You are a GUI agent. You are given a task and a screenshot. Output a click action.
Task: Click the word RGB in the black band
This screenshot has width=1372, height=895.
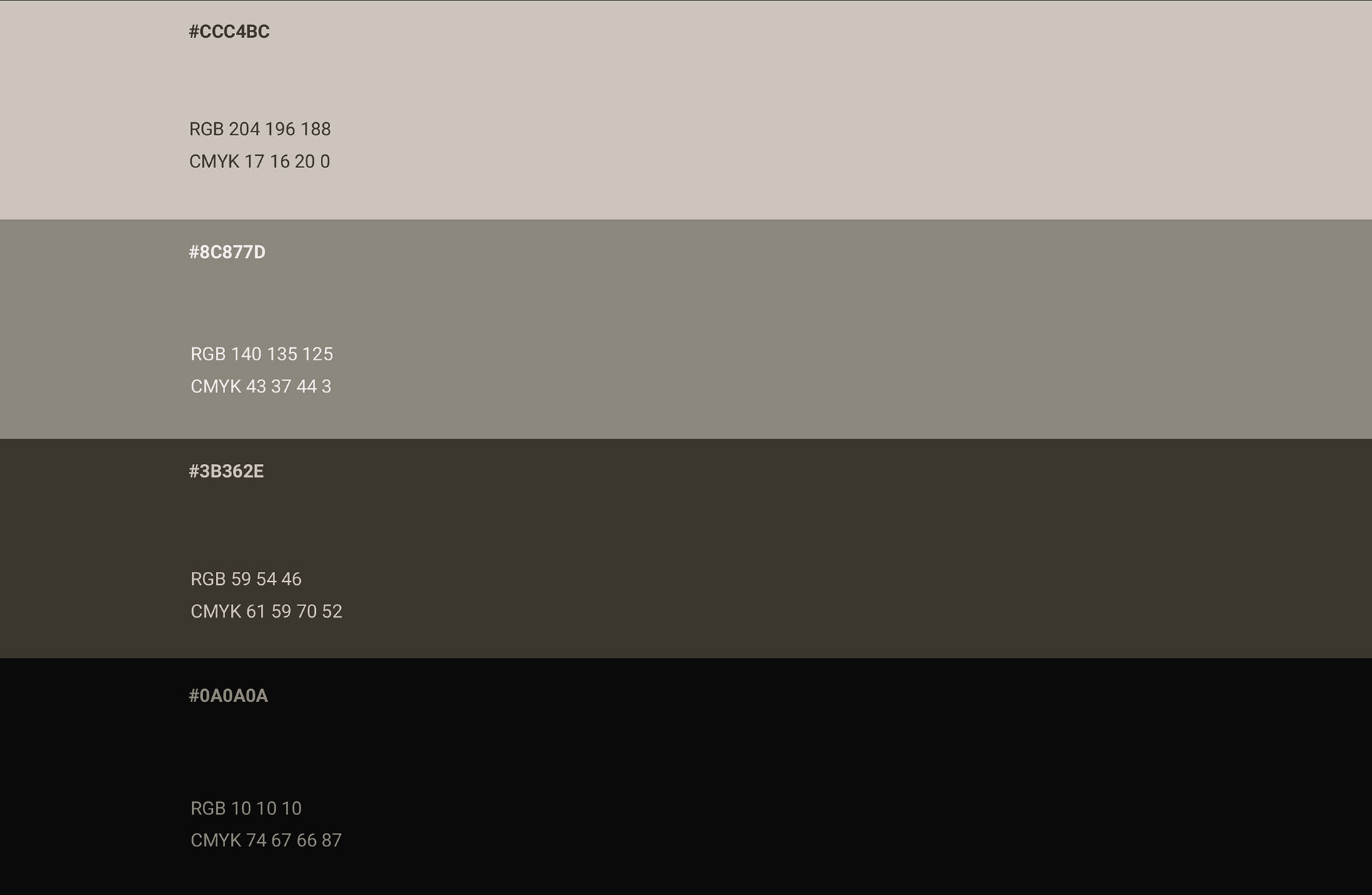point(208,809)
